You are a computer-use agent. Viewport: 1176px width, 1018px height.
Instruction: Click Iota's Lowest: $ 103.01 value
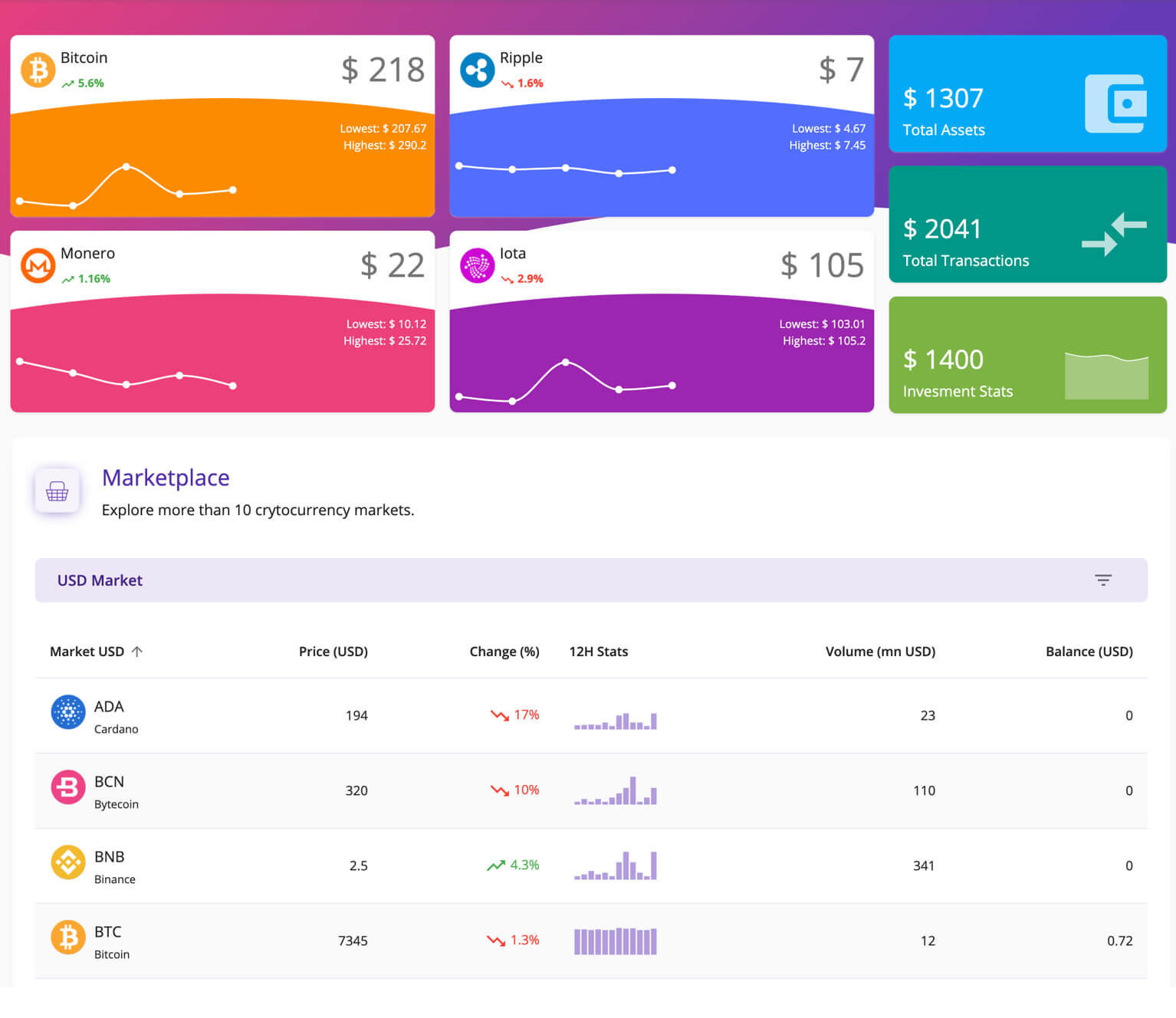[822, 324]
